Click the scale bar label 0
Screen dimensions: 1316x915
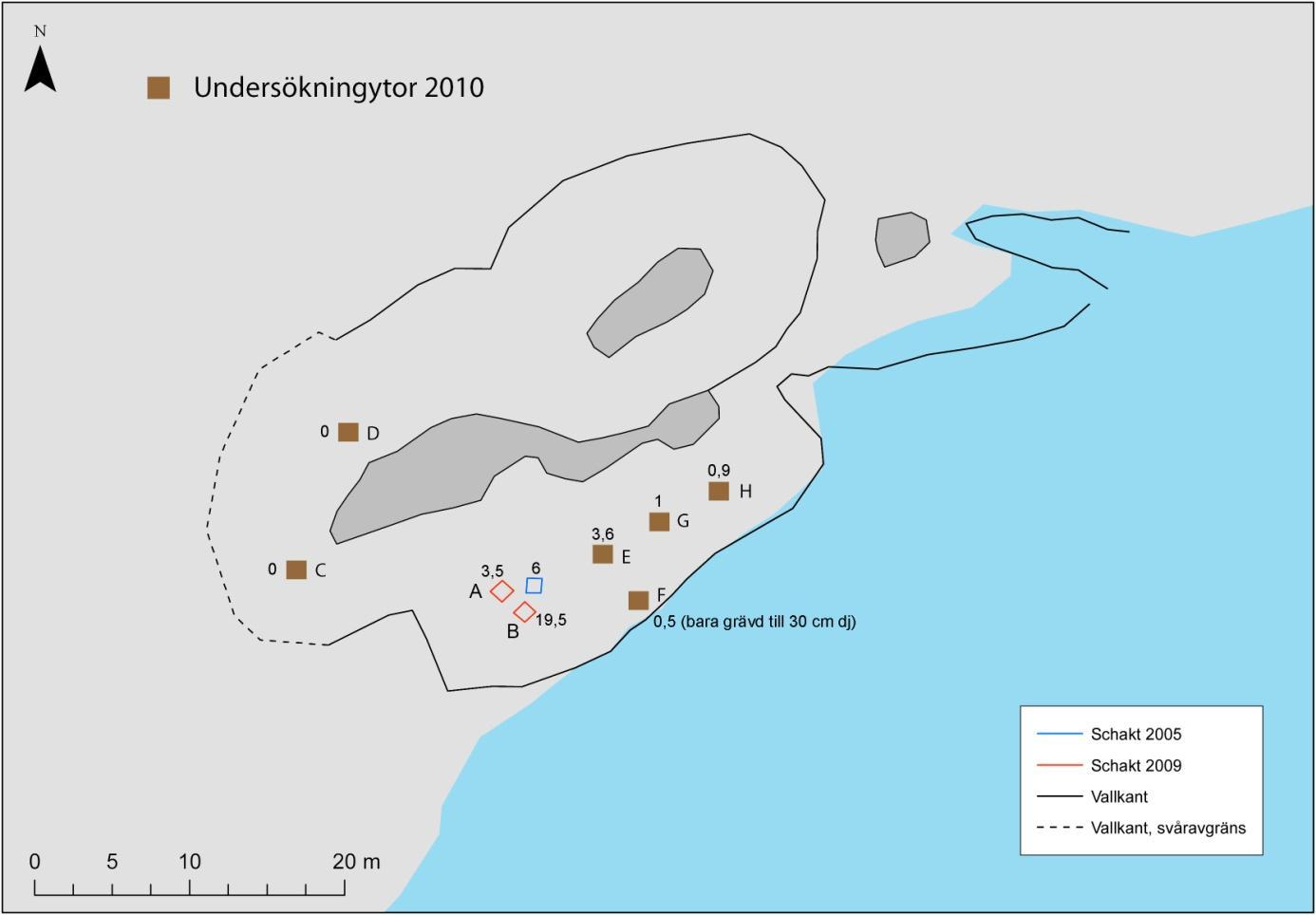click(35, 862)
